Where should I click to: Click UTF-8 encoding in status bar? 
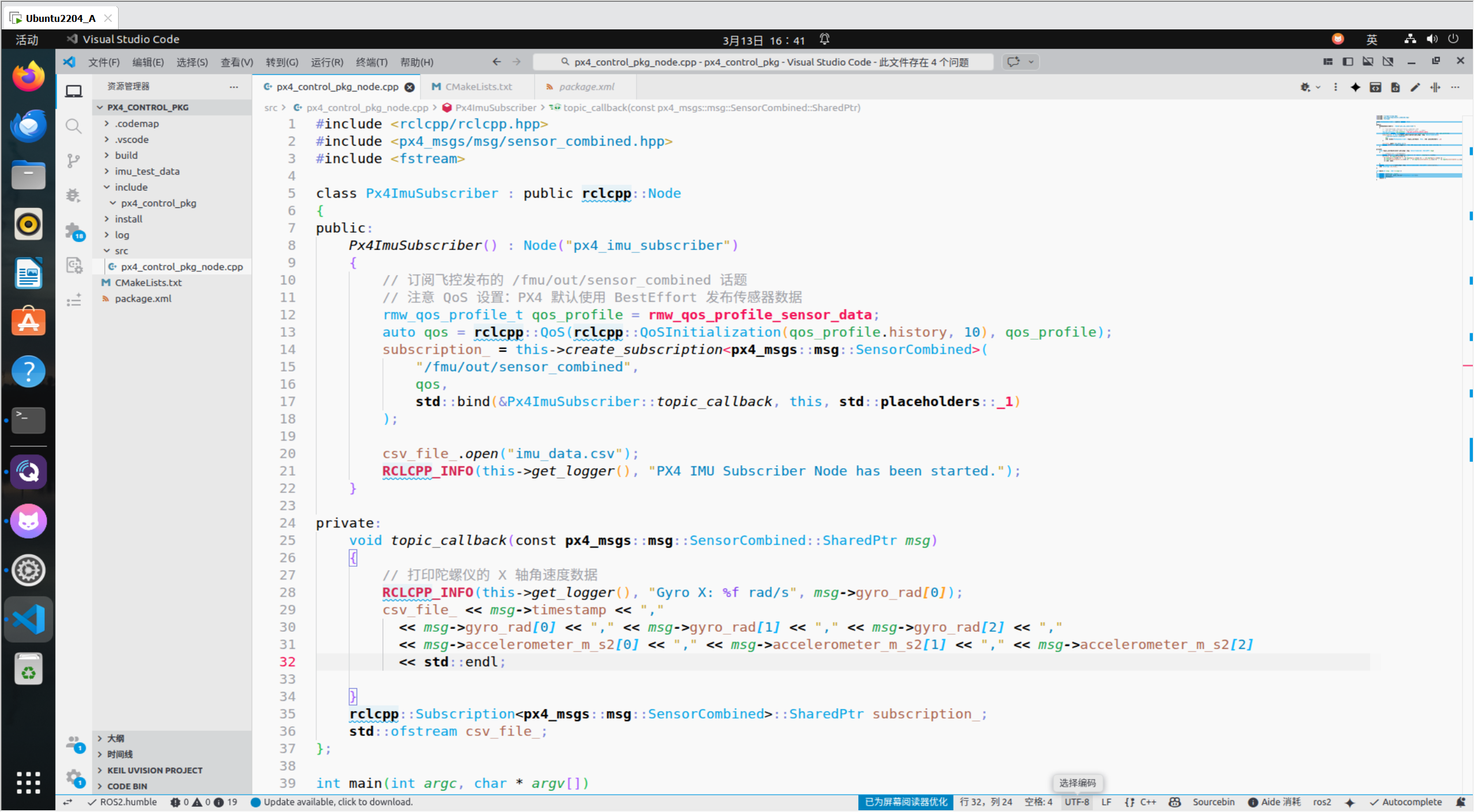click(x=1076, y=802)
